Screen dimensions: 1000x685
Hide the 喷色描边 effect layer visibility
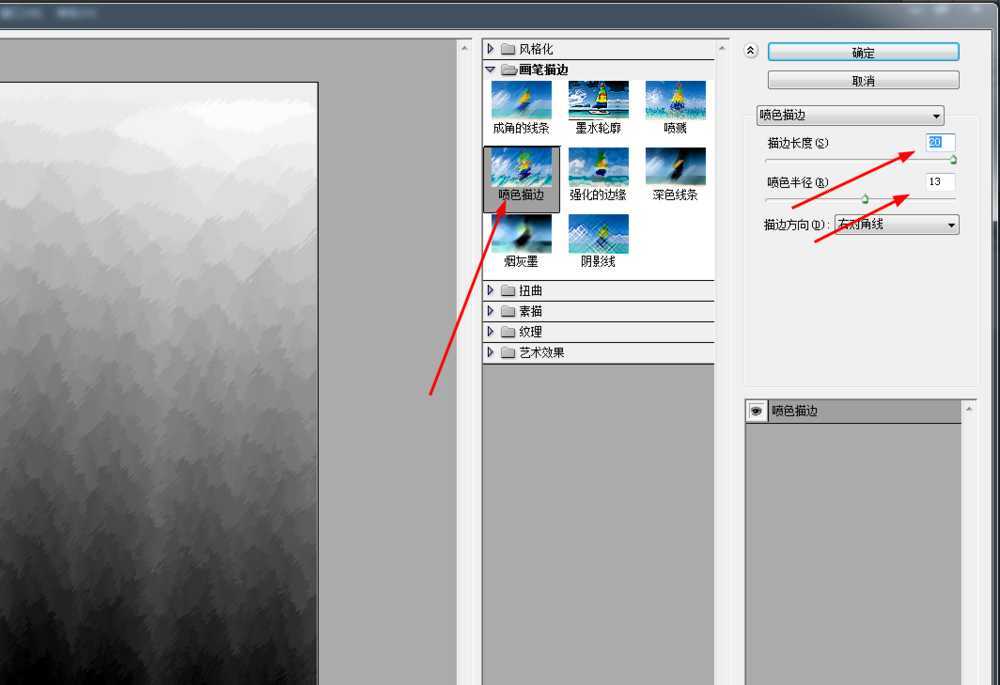click(755, 410)
